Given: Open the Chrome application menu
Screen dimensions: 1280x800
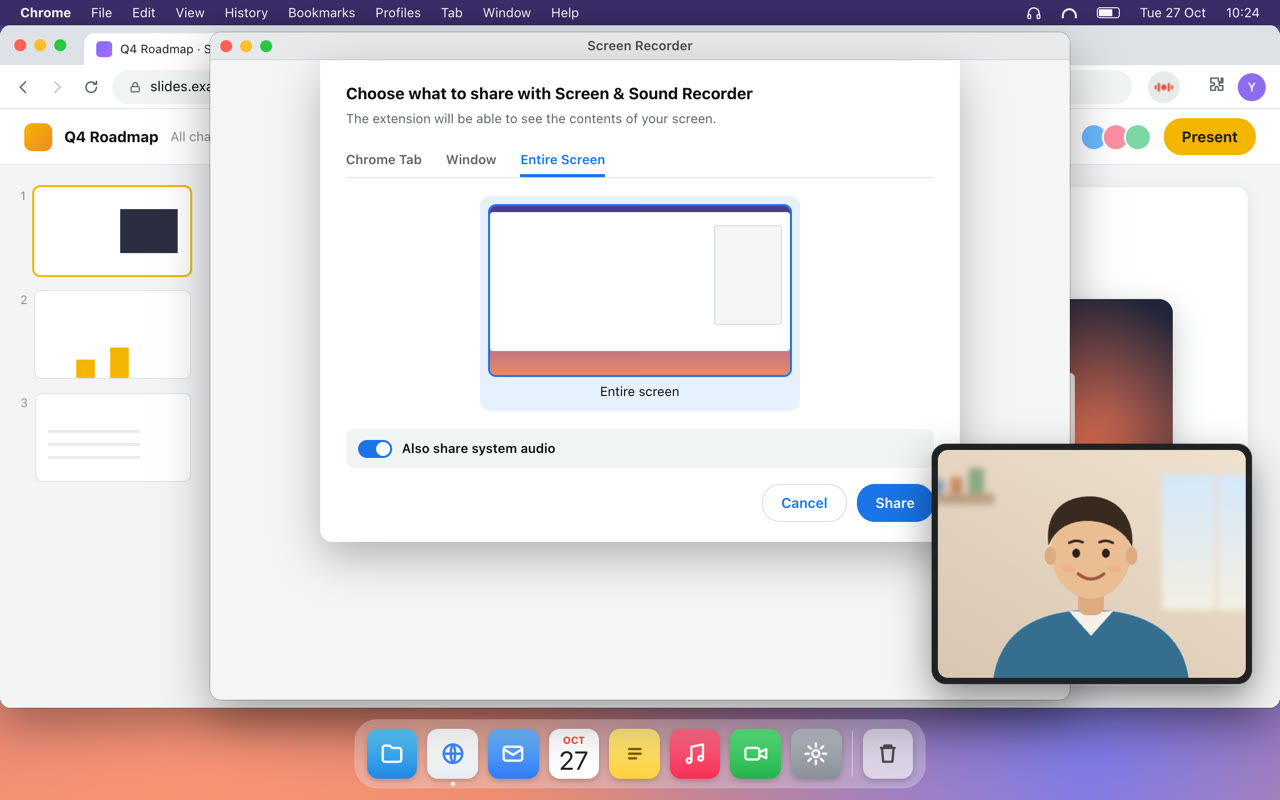Looking at the screenshot, I should [45, 13].
